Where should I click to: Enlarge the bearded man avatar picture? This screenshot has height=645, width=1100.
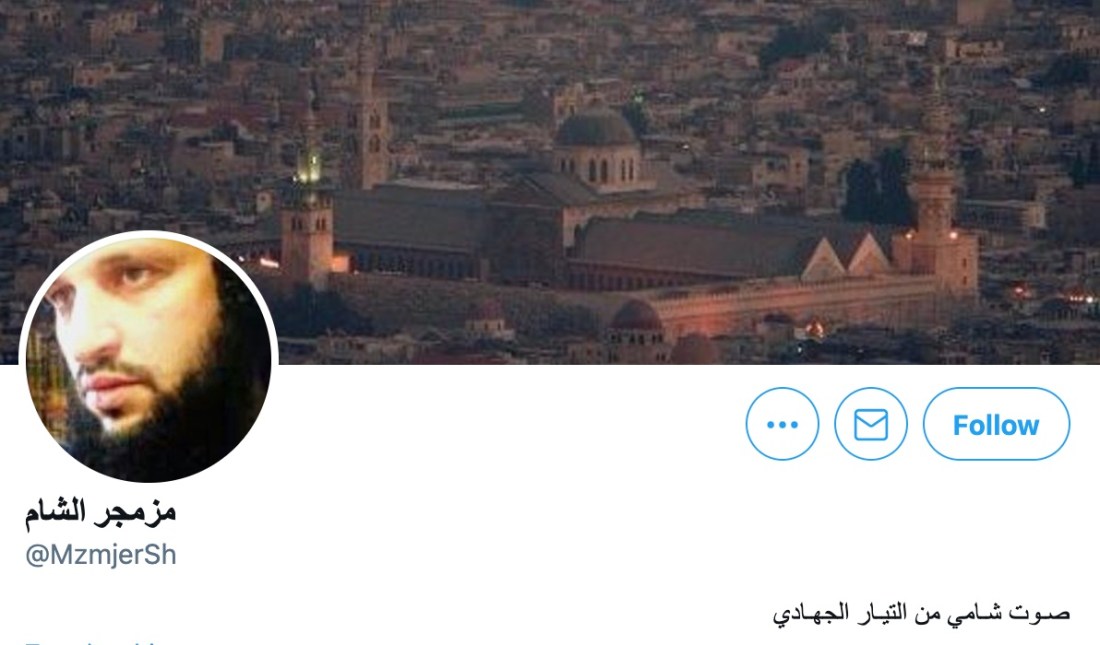pyautogui.click(x=149, y=359)
